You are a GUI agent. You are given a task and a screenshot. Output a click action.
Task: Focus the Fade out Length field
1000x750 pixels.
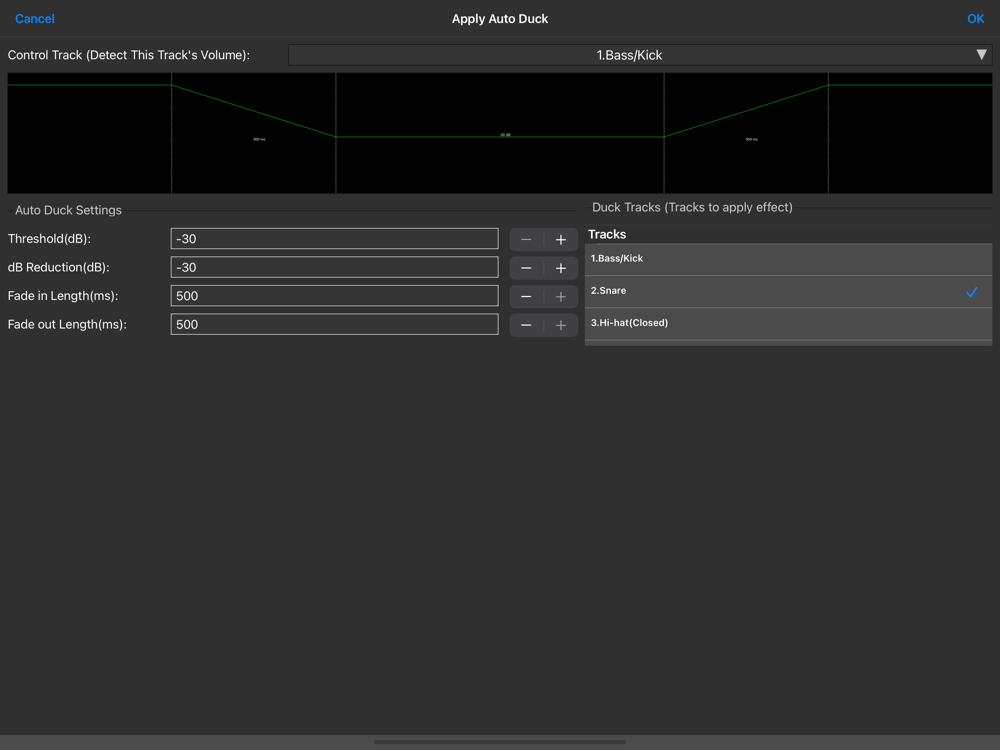(334, 325)
